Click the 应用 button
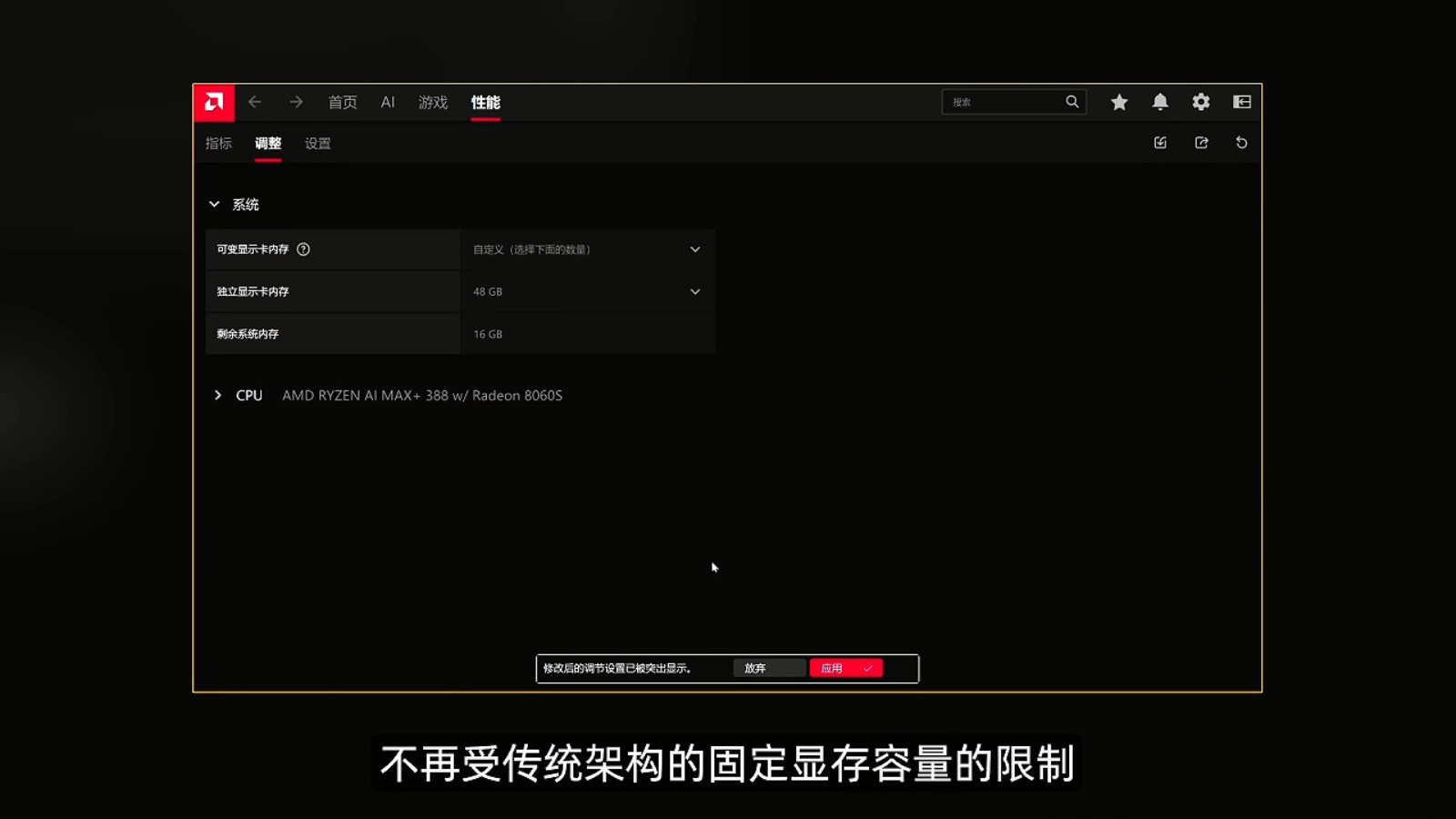1456x819 pixels. pyautogui.click(x=846, y=668)
